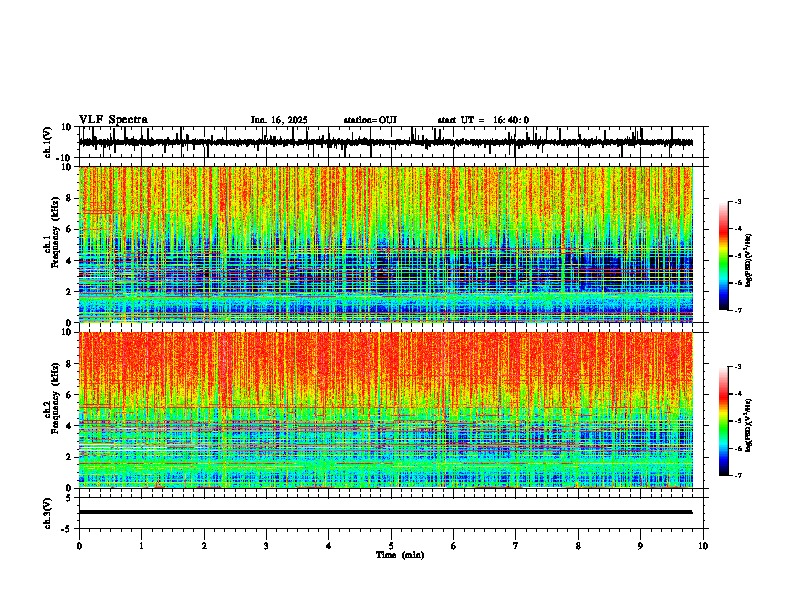Screen dimensions: 792x612
Task: Click the ch.3 flat black trace line
Action: [x=385, y=512]
